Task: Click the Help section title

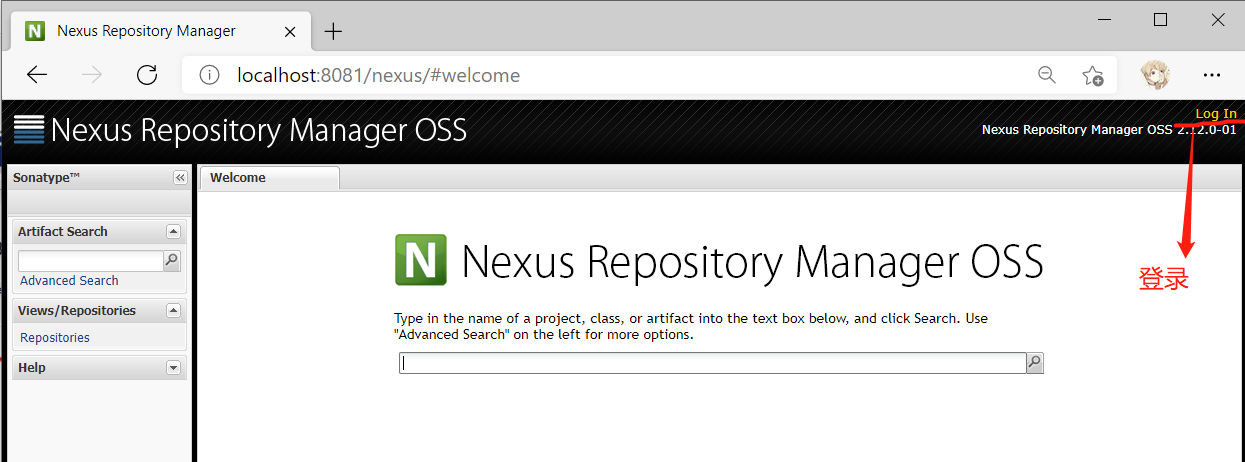Action: (32, 367)
